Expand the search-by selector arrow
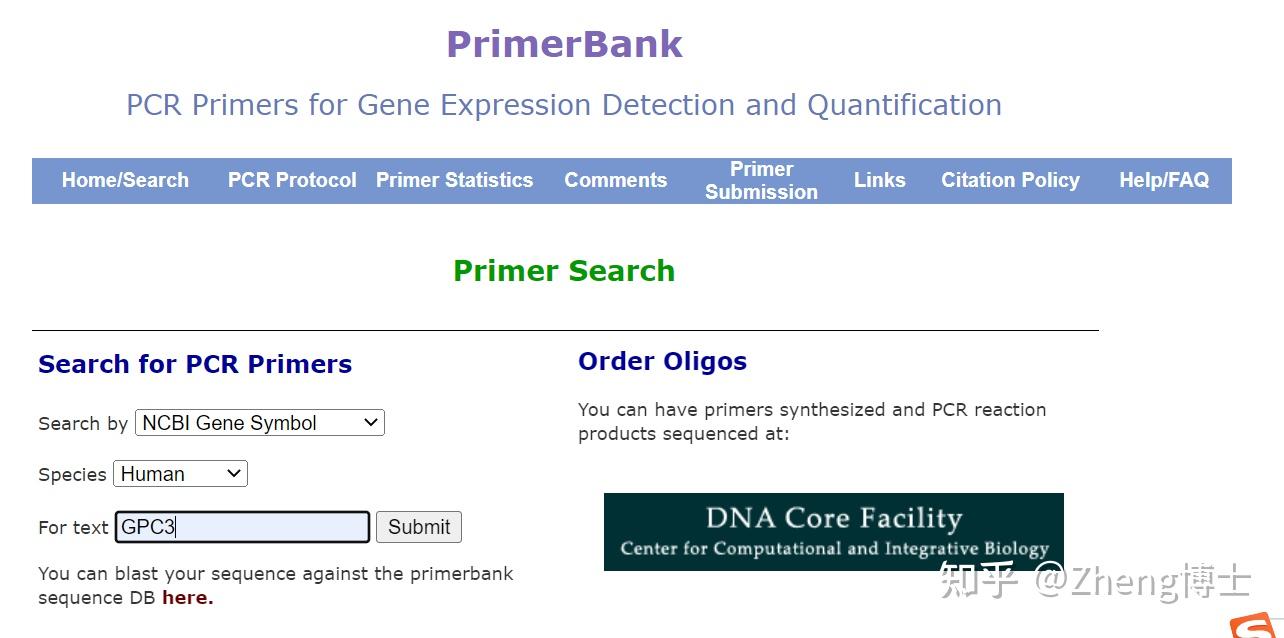This screenshot has width=1284, height=638. 370,422
